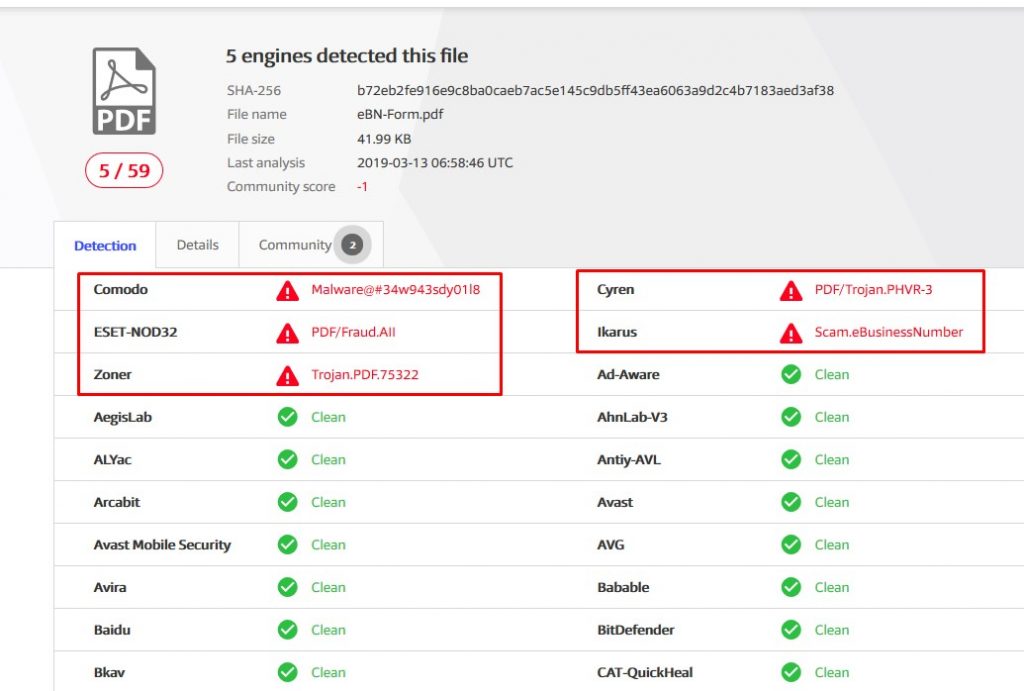Screen dimensions: 1024x691
Task: Click the Community count badge showing 2
Action: [x=353, y=245]
